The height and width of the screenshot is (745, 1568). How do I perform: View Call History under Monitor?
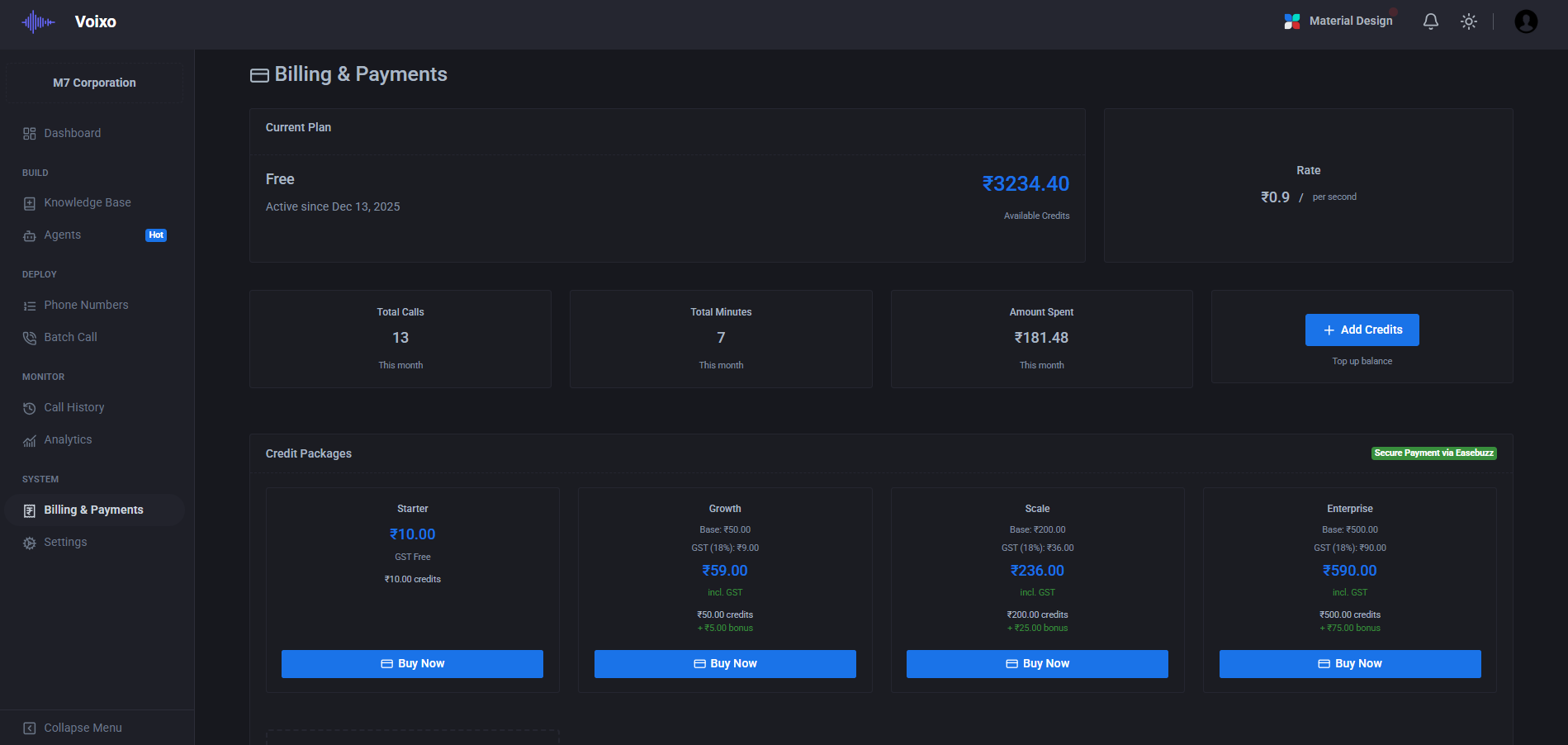pyautogui.click(x=73, y=406)
